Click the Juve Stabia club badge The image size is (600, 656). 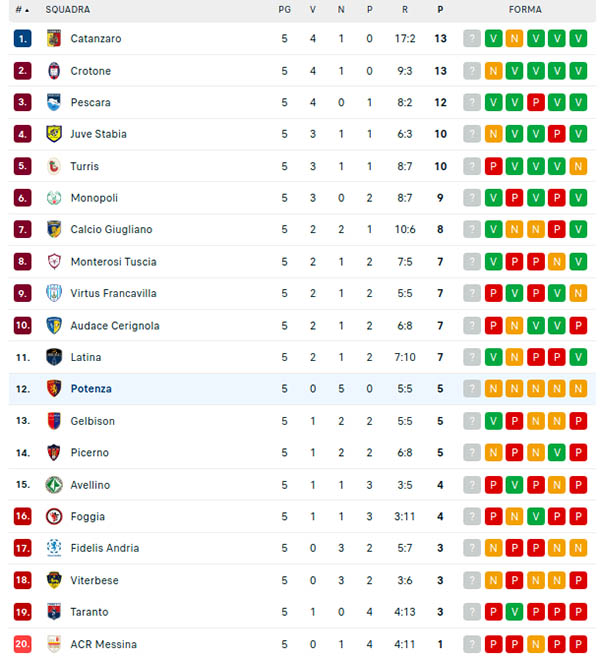point(54,134)
